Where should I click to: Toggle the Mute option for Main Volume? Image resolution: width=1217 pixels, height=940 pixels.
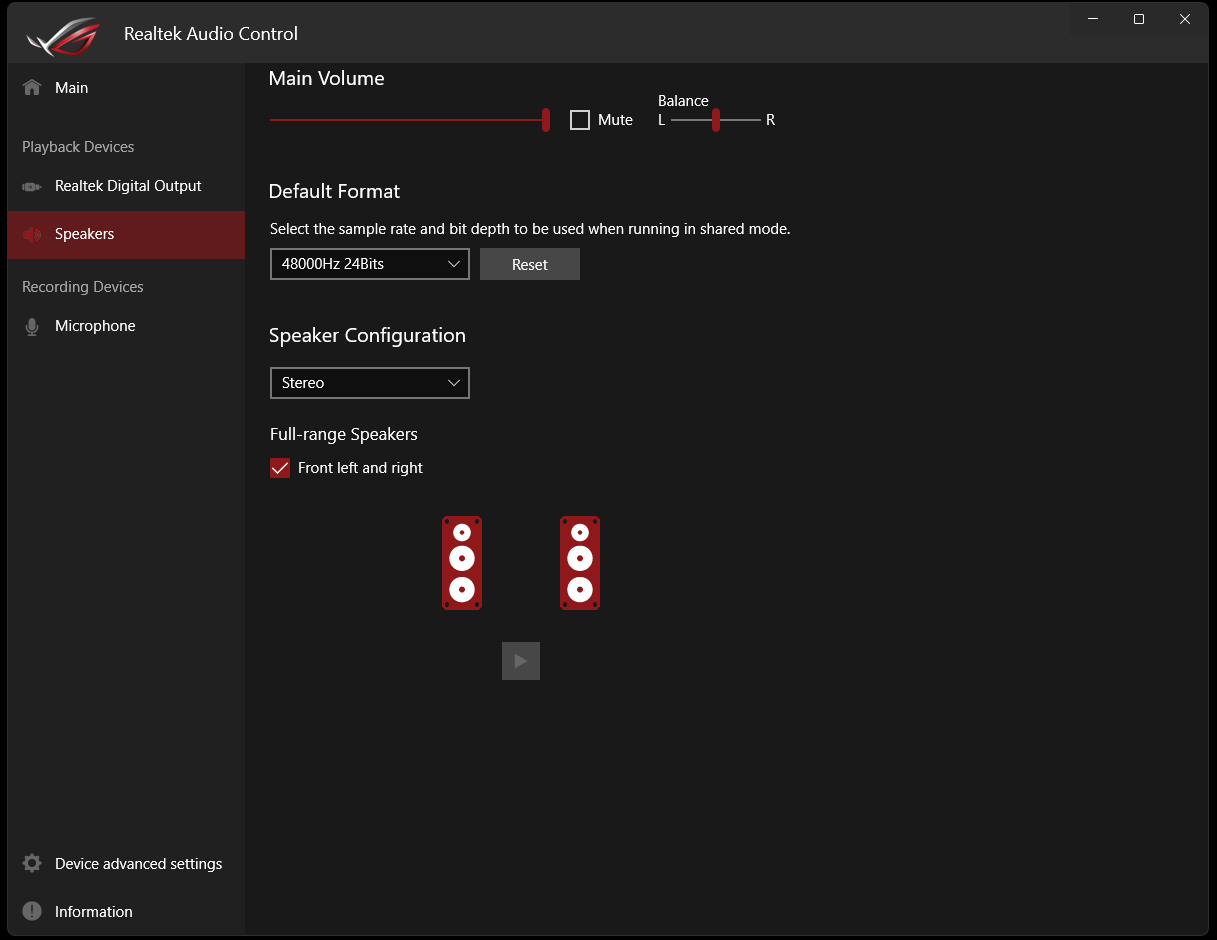tap(579, 119)
